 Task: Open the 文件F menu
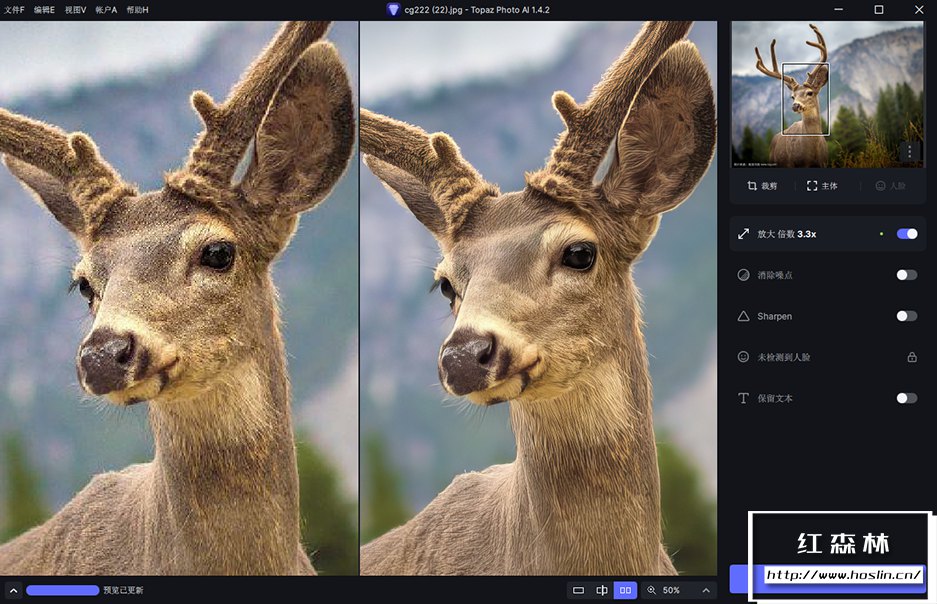tap(14, 10)
